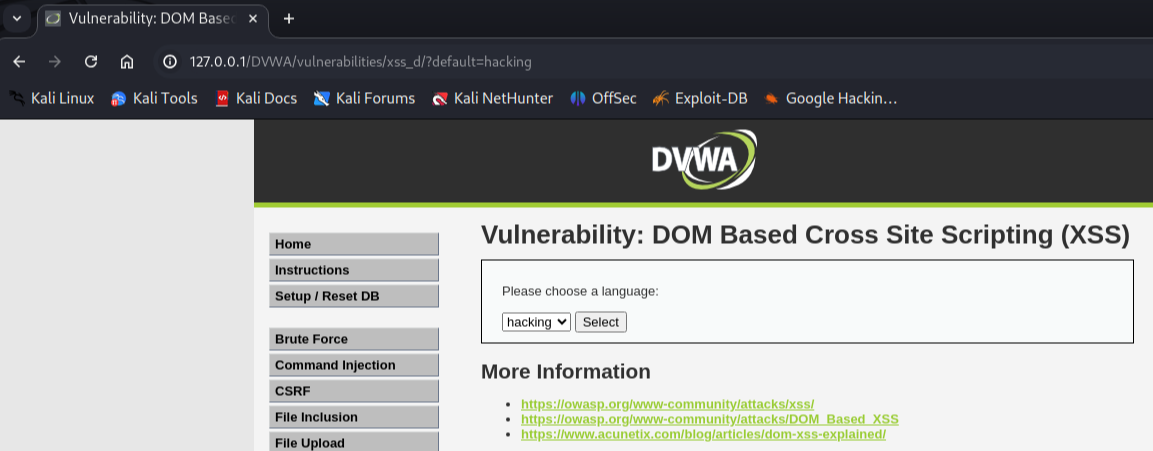Screen dimensions: 1153x451
Task: Open the Kali NetHunter bookmark
Action: 492,98
